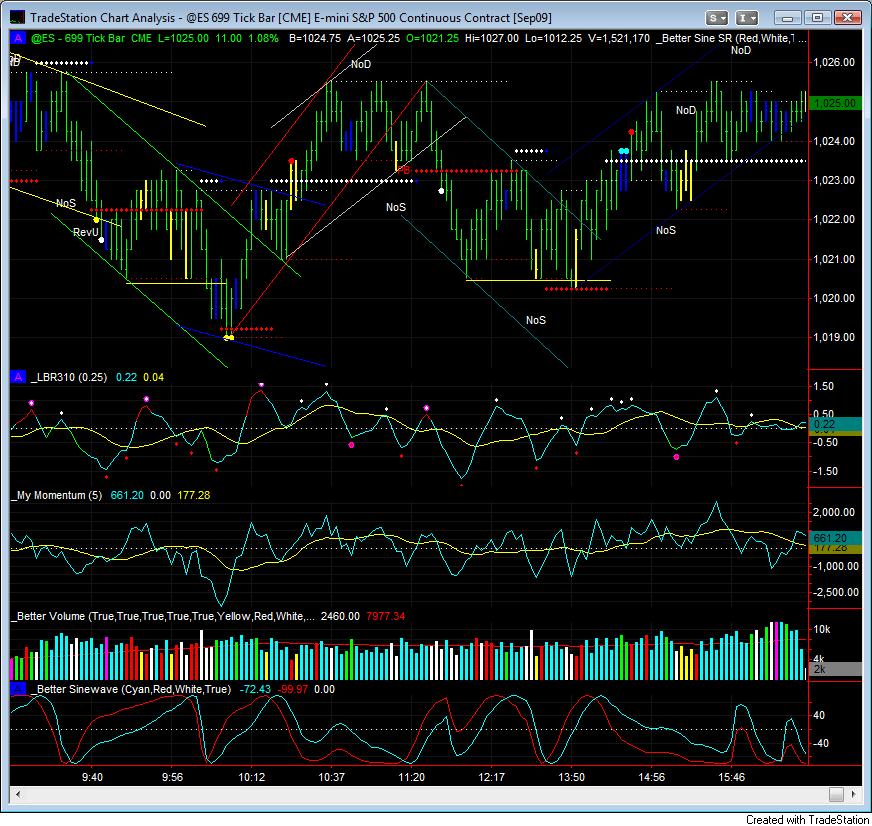Screen dimensions: 872x826
Task: Click the TradeStation Chart Analysis window icon
Action: coord(17,18)
